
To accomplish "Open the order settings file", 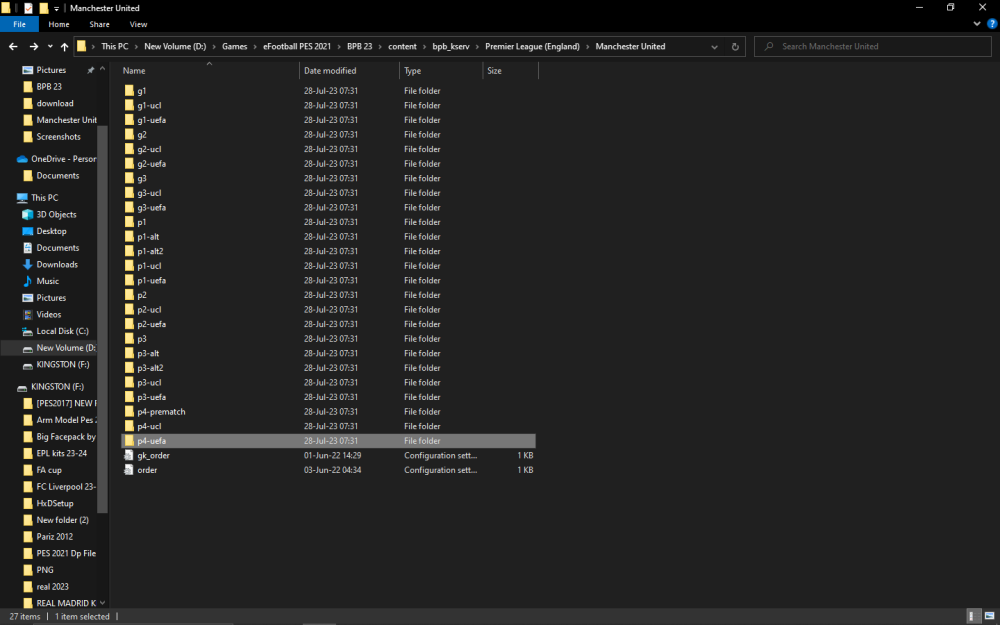I will point(147,470).
